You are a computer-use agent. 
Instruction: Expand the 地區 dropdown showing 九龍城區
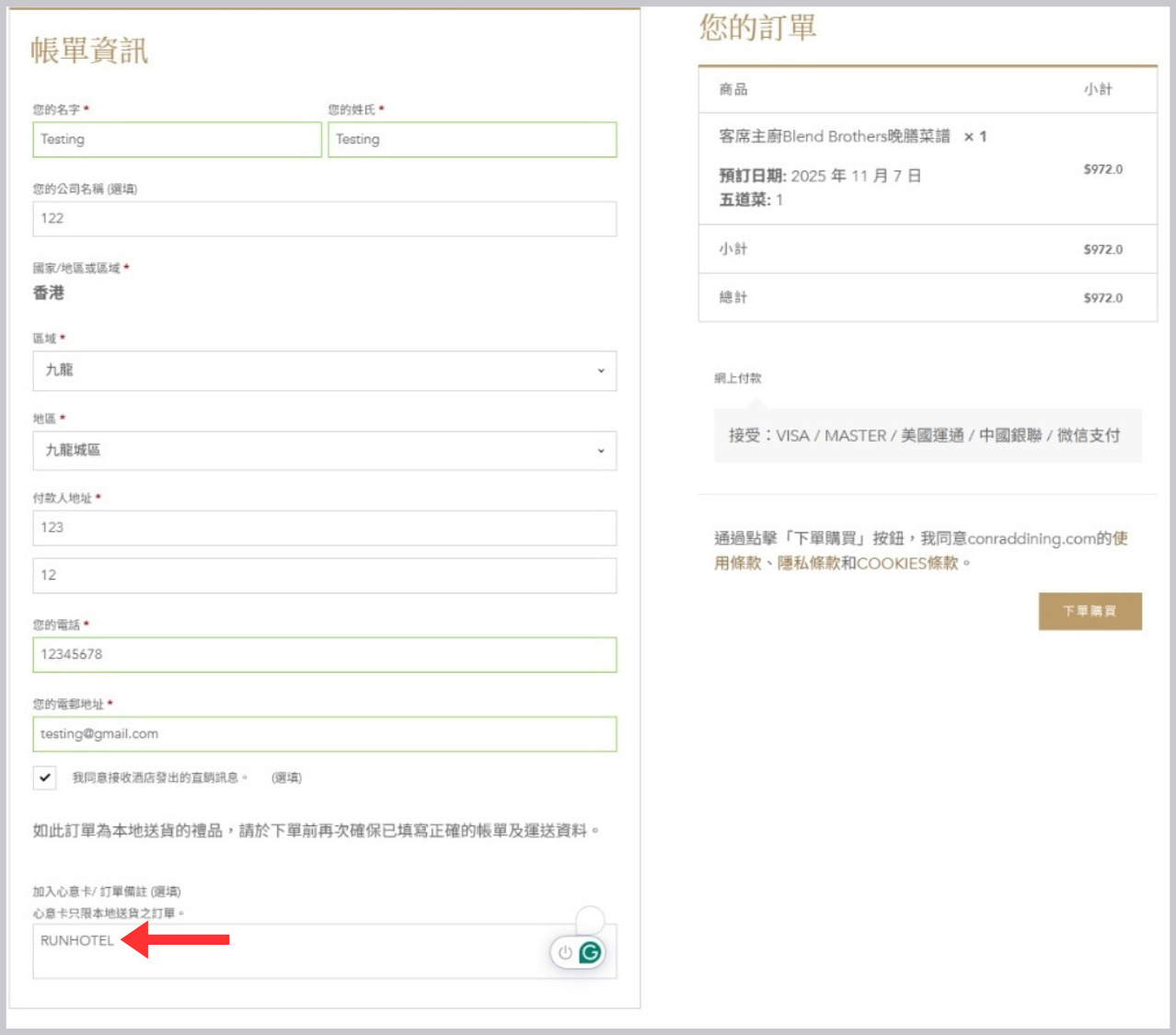coord(324,451)
